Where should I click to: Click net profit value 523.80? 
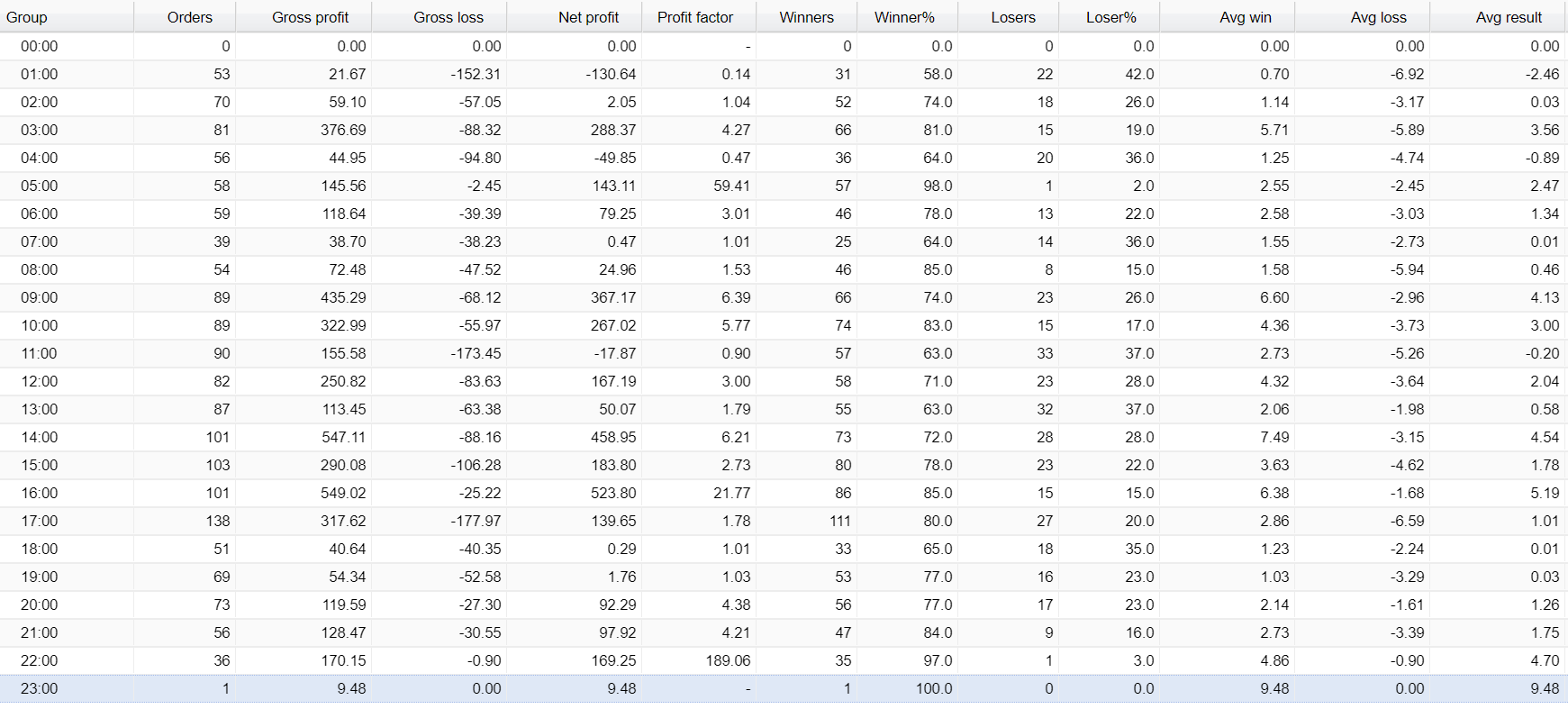click(x=613, y=493)
